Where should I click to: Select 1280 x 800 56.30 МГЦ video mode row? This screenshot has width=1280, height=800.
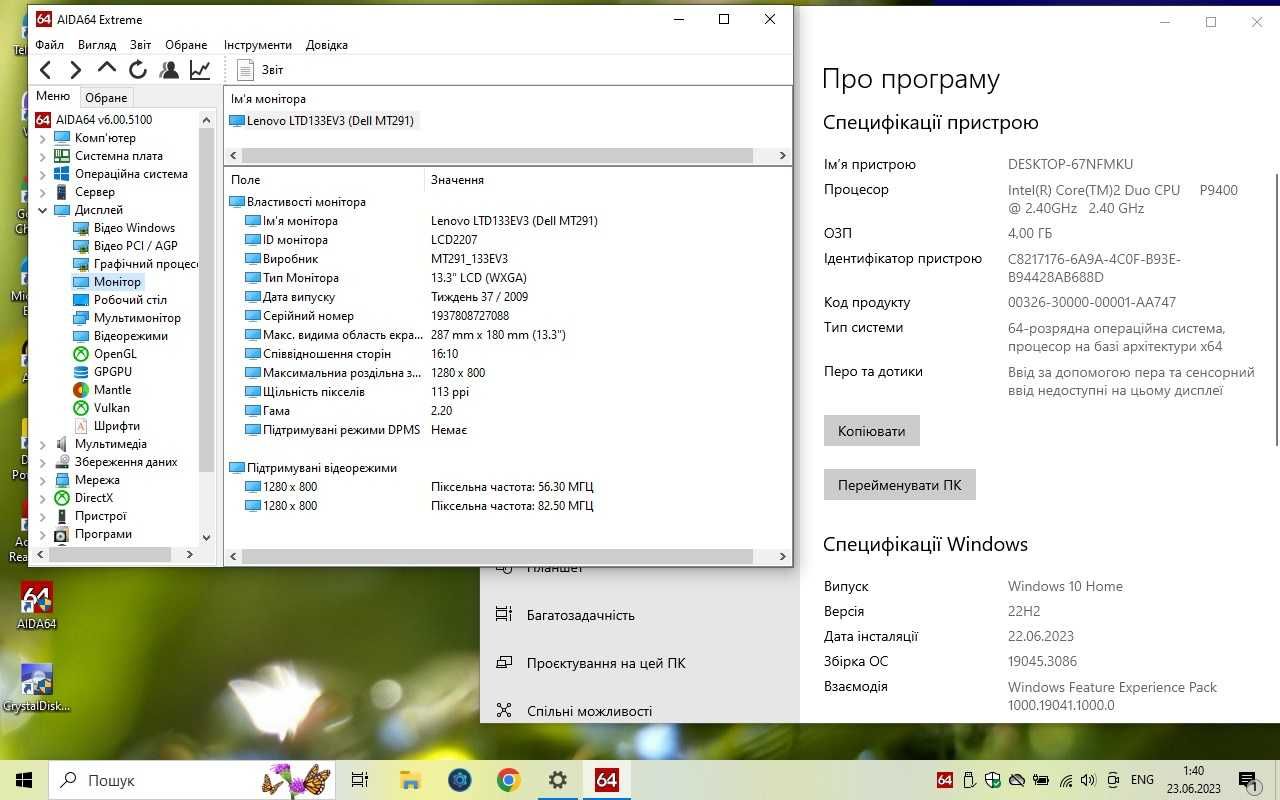[x=508, y=487]
